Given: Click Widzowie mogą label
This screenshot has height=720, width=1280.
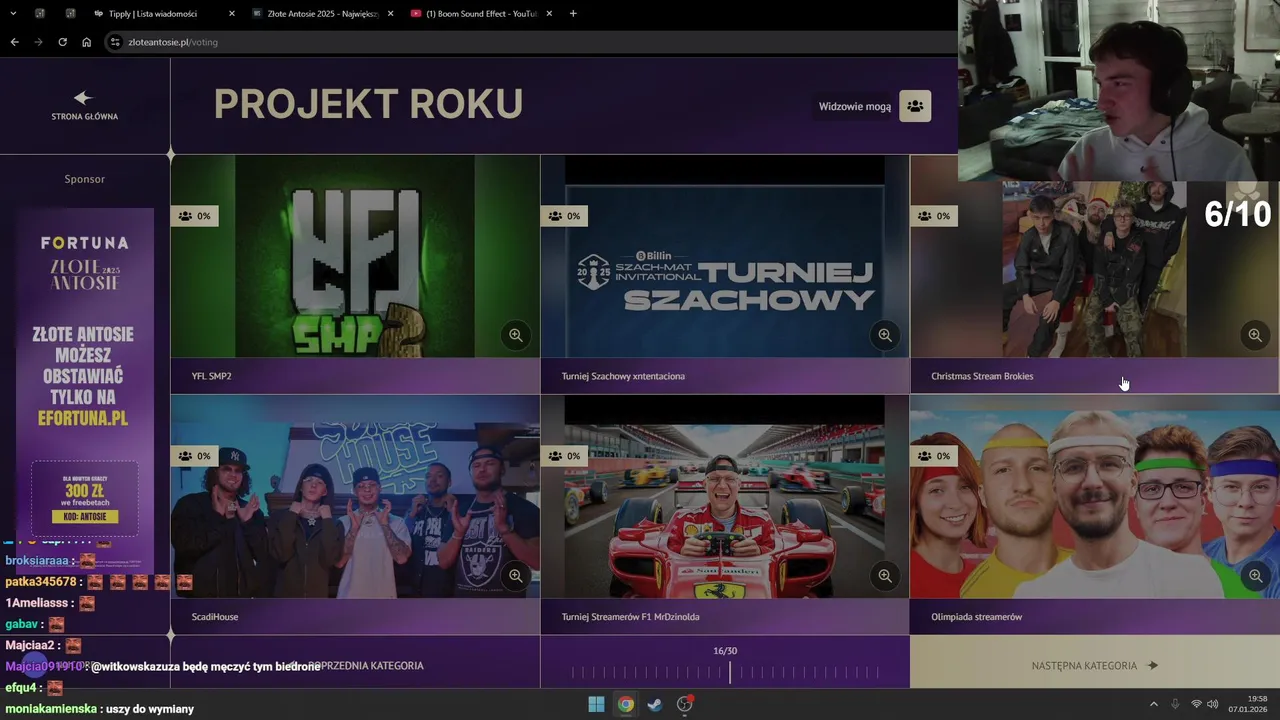Looking at the screenshot, I should (855, 106).
